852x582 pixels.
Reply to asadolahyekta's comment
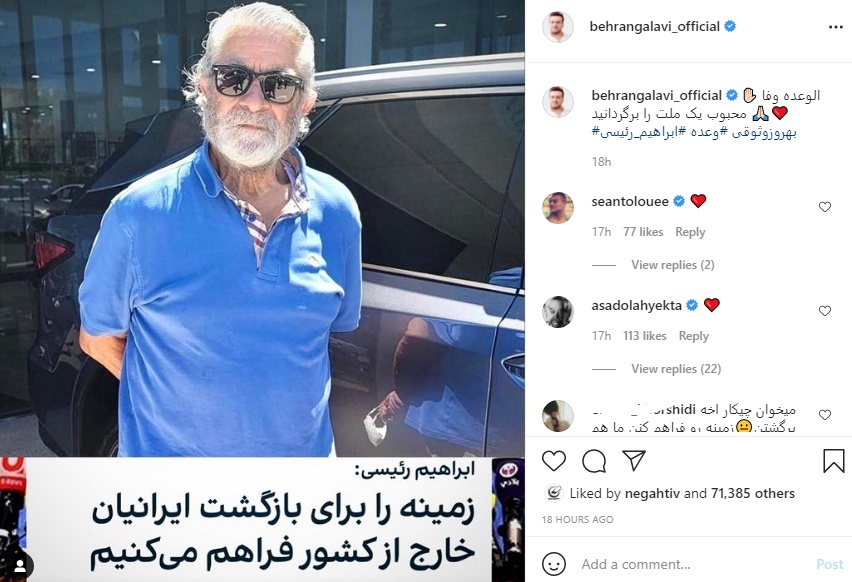pyautogui.click(x=694, y=336)
